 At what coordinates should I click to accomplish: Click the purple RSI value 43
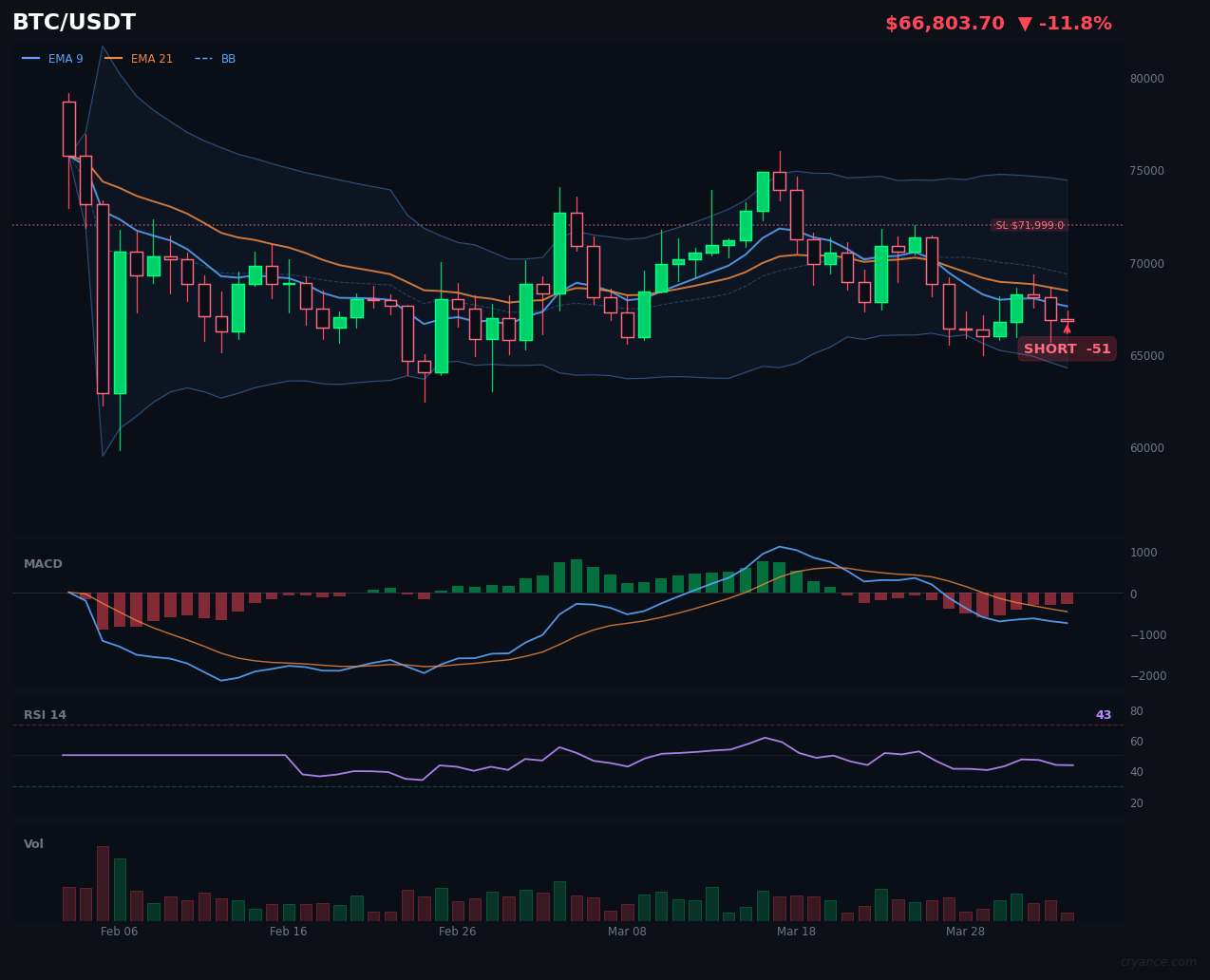pos(1103,715)
